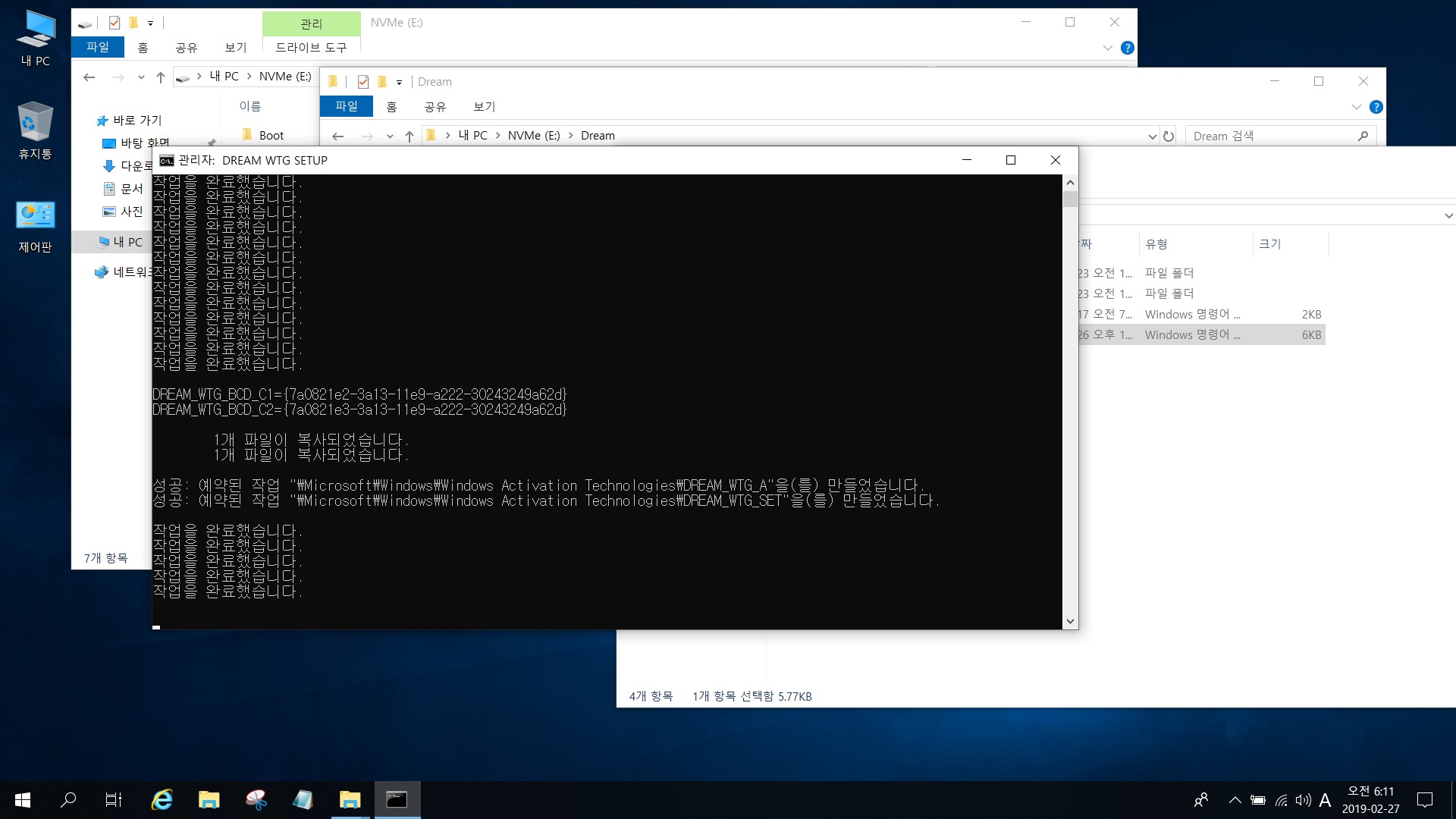Open the first File Explorer taskbar icon

(209, 800)
